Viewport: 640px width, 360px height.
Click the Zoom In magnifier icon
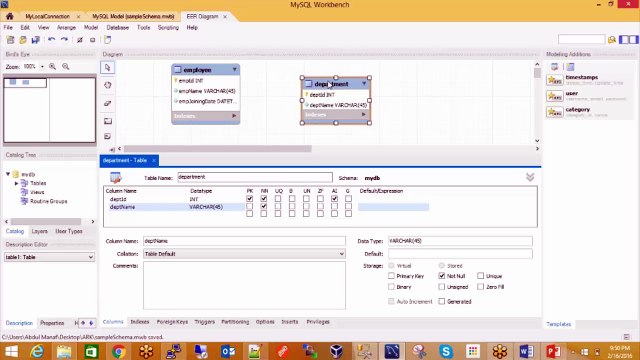pos(53,66)
